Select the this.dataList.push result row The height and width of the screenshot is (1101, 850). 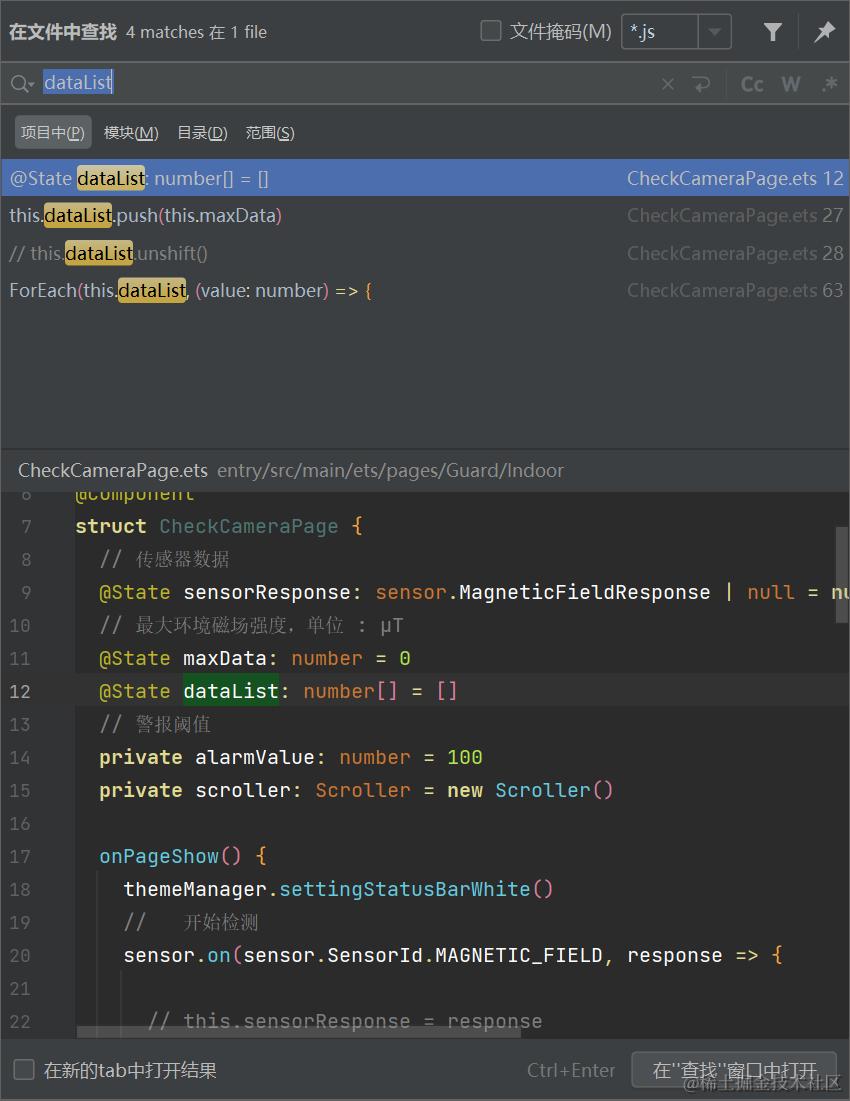[425, 216]
